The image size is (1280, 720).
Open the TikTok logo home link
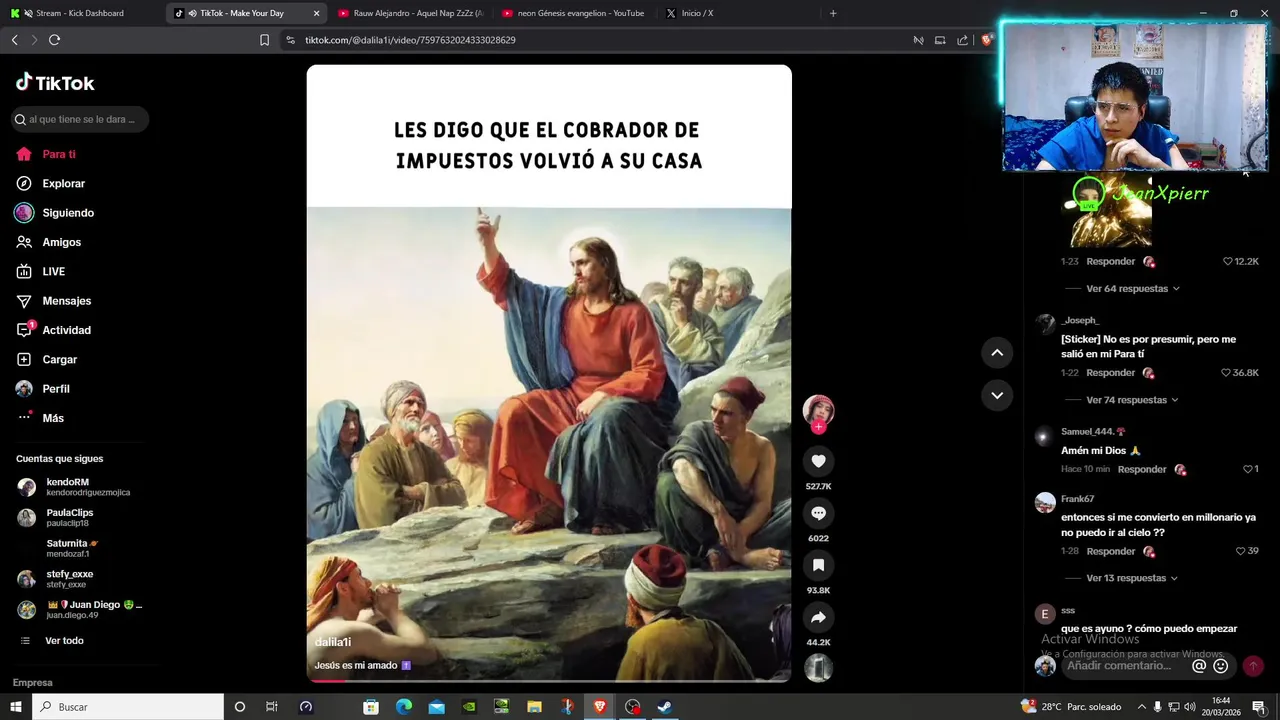point(55,83)
